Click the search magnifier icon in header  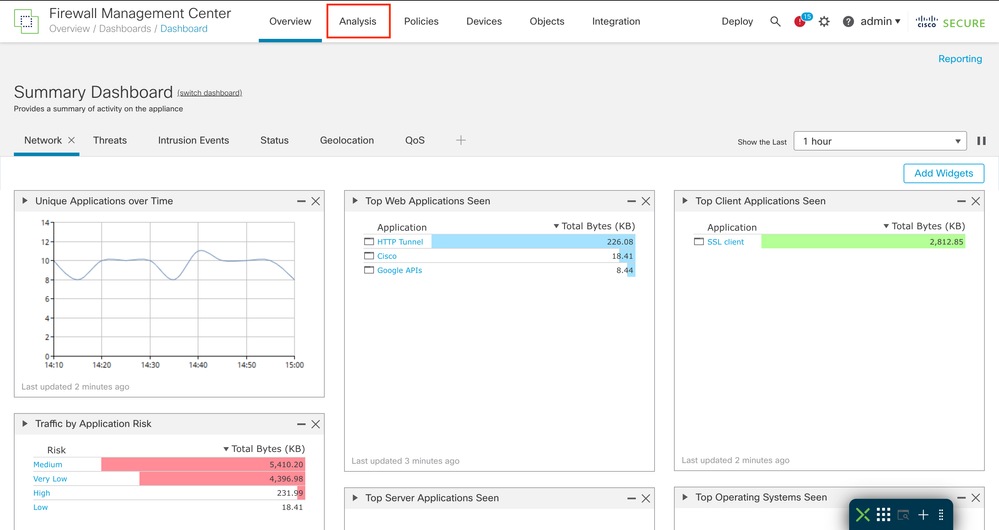tap(775, 22)
